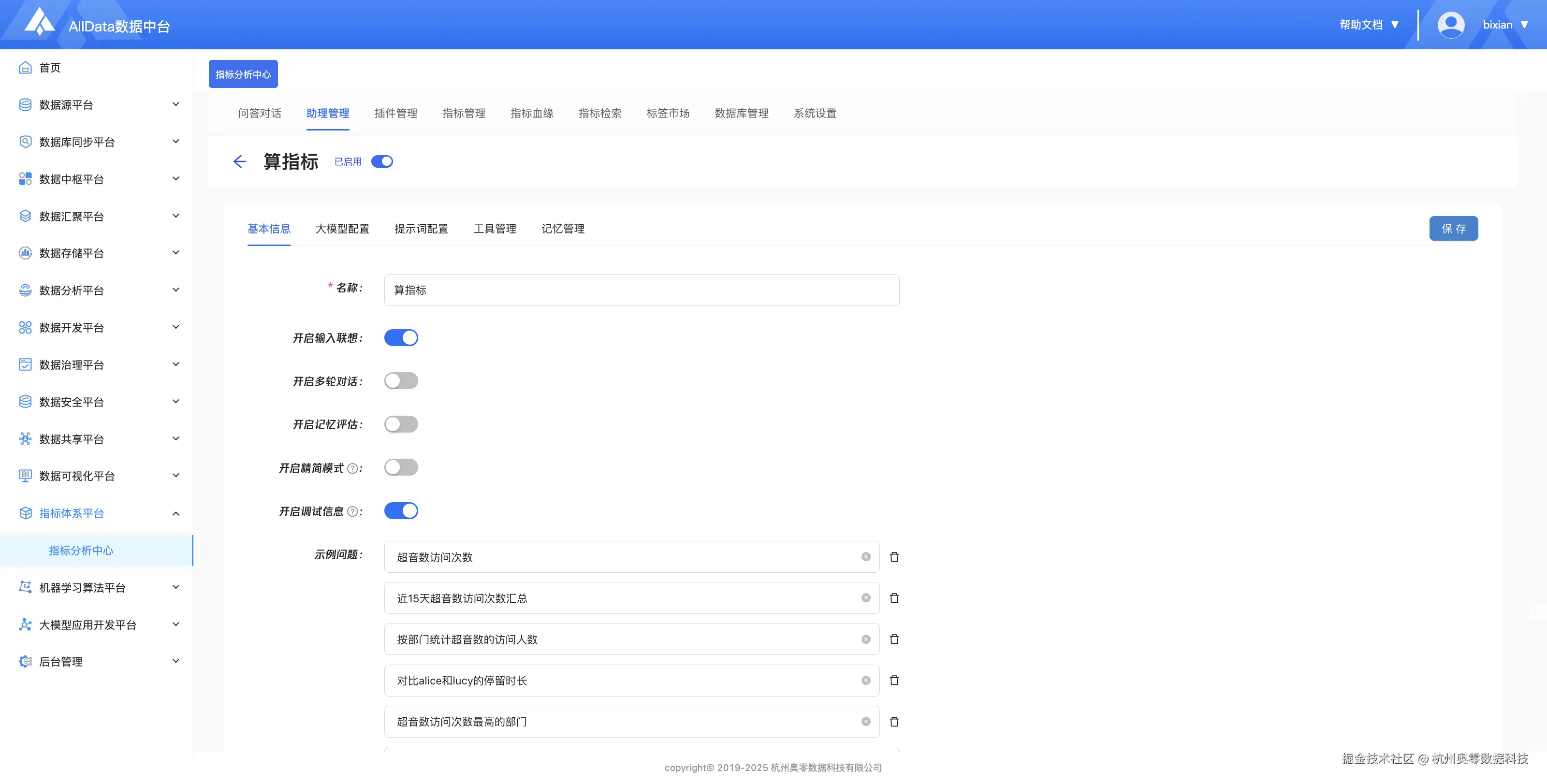
Task: Turn off the 已启用 assistant switch
Action: click(x=382, y=161)
